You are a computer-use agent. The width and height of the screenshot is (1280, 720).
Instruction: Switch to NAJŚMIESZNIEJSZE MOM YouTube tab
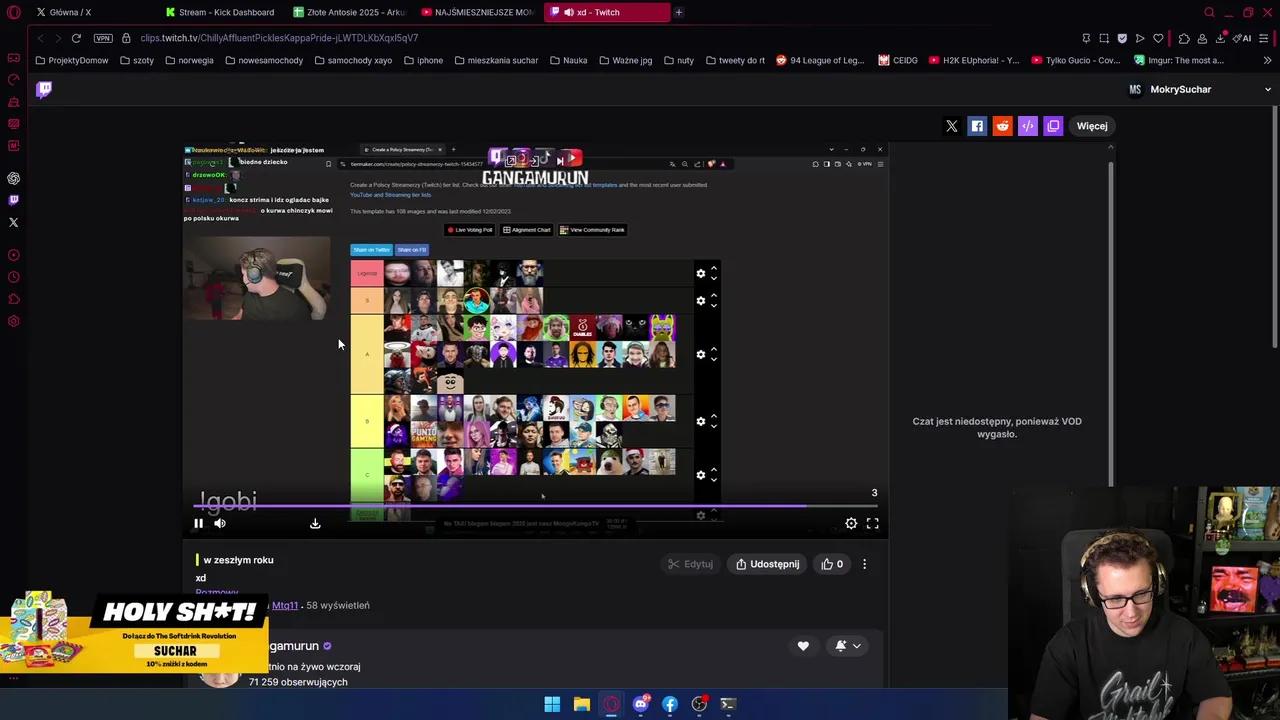[478, 12]
